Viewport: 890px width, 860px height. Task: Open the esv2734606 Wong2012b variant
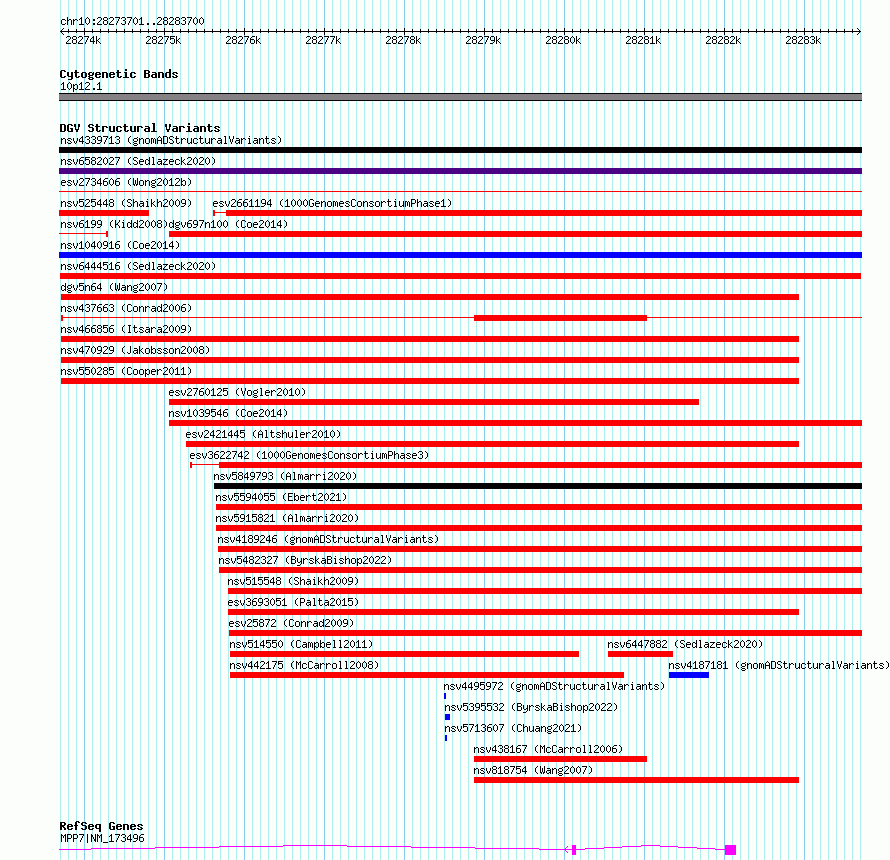point(126,182)
